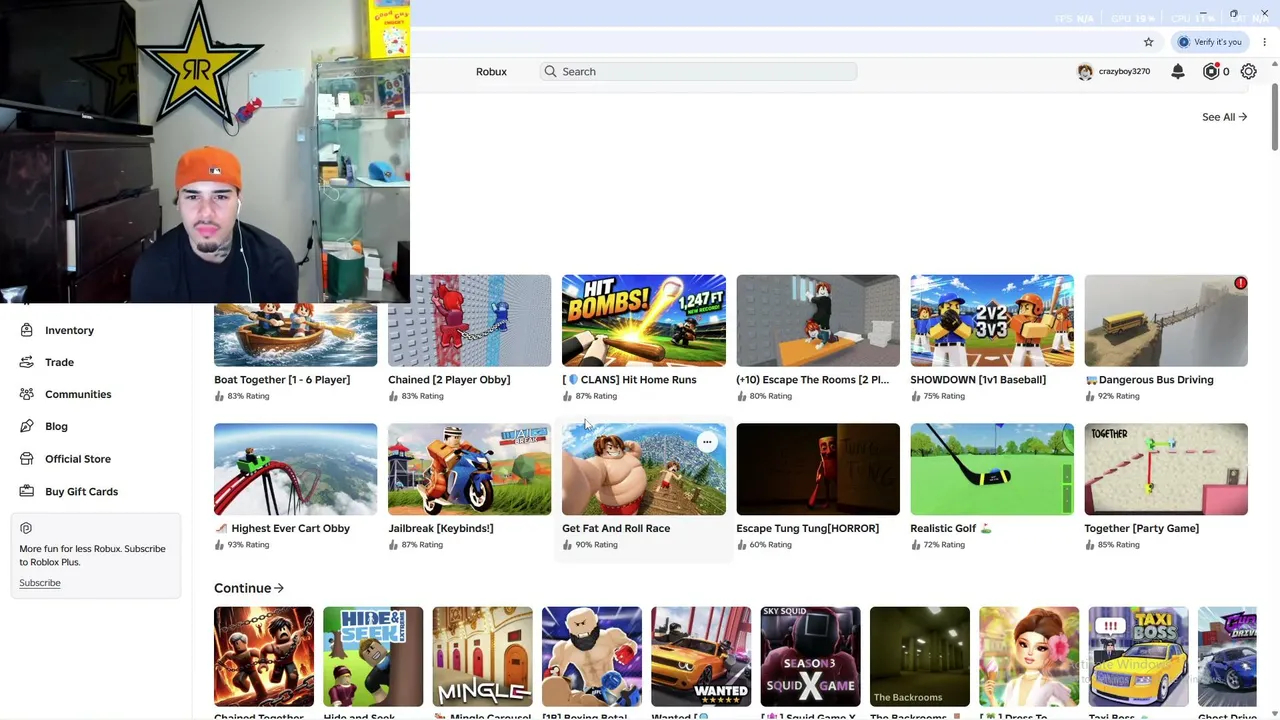
Task: Click the Highest Ever Cart Obby title
Action: point(282,528)
